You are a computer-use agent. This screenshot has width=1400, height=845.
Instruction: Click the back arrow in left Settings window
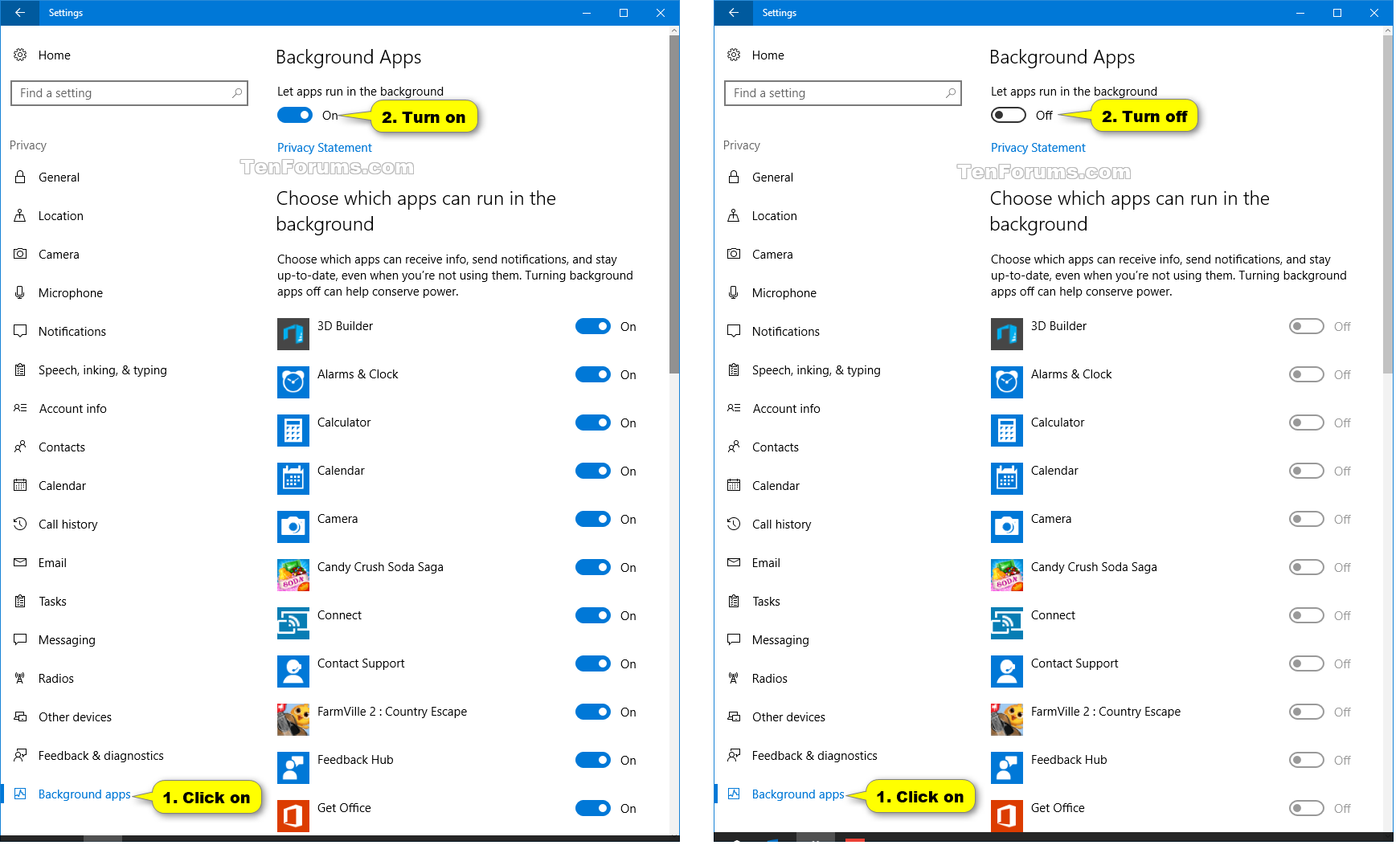[x=20, y=13]
